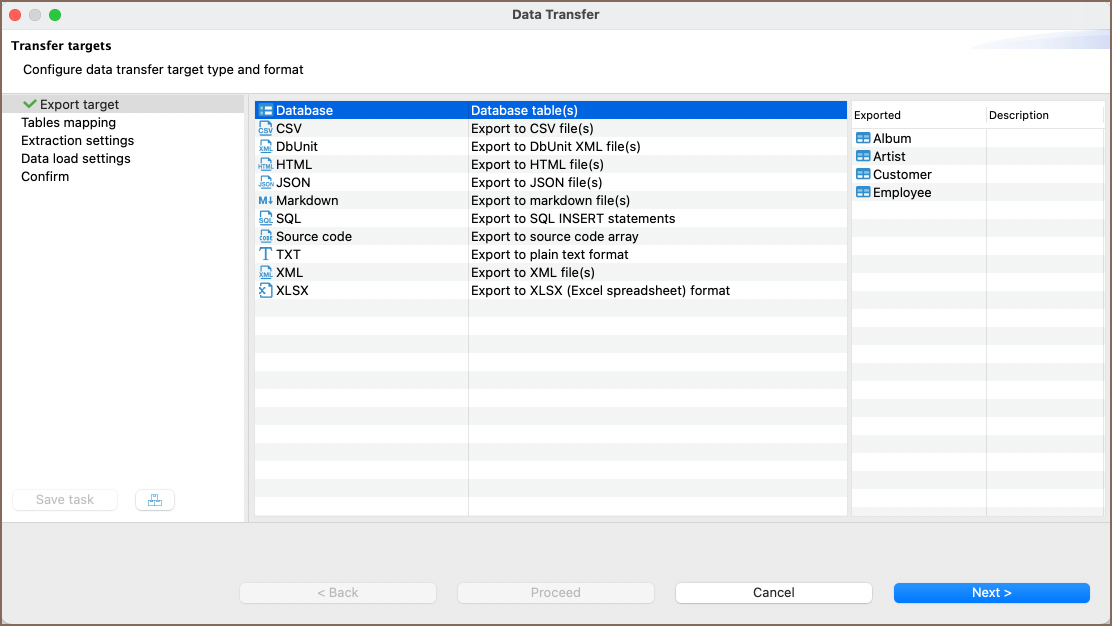Choose the Source code export icon
This screenshot has height=626, width=1112.
[x=265, y=237]
